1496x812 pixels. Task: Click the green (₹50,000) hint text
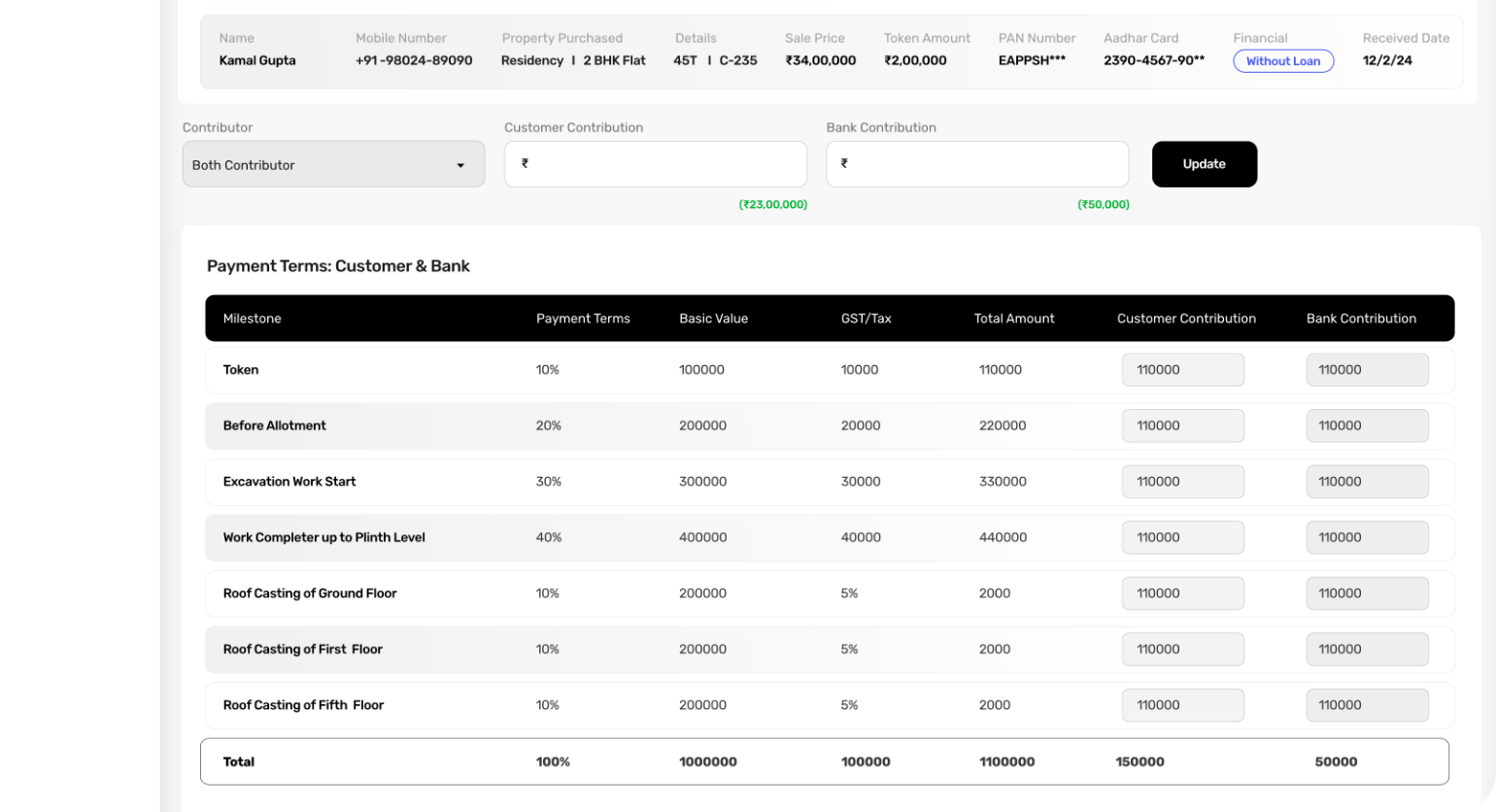pyautogui.click(x=1104, y=205)
